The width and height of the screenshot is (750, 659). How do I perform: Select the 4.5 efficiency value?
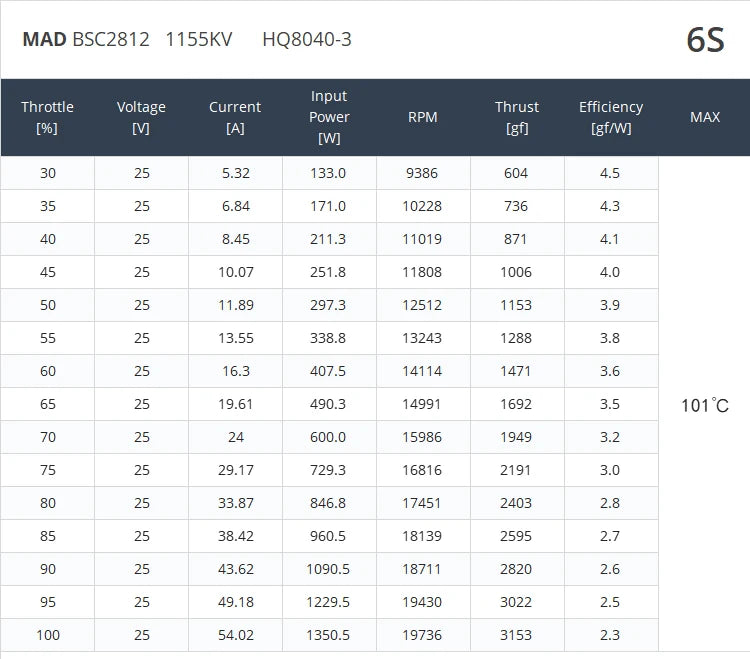(x=610, y=173)
